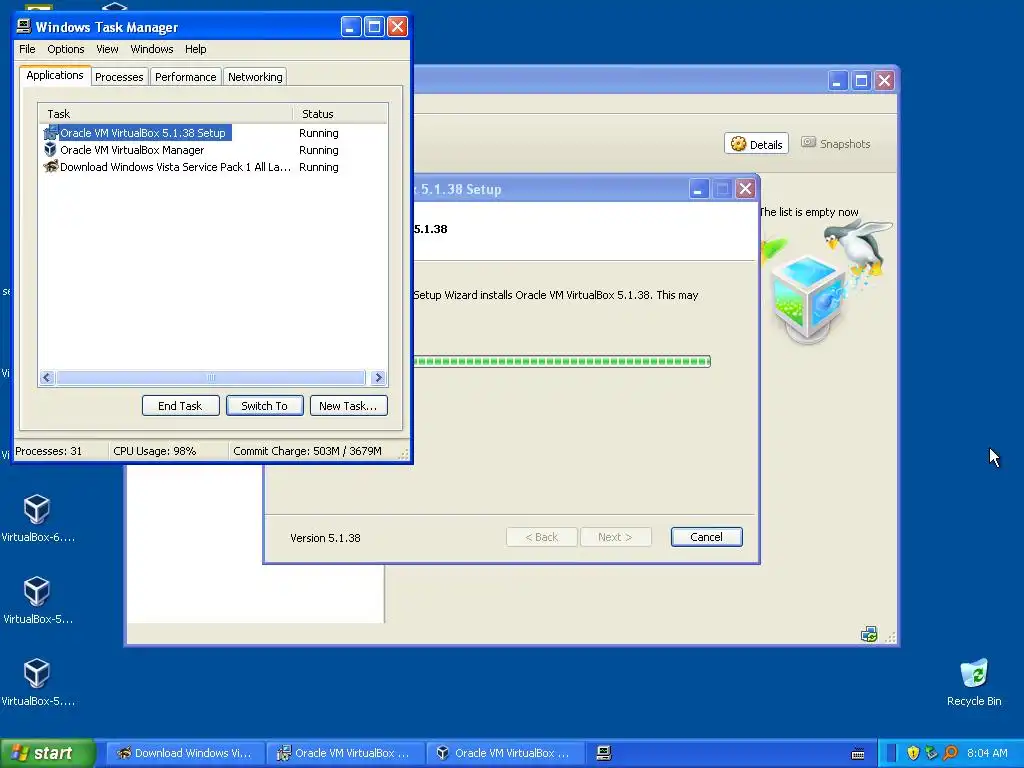
Task: Click the horizontal scrollbar thumb in task list
Action: coord(210,377)
